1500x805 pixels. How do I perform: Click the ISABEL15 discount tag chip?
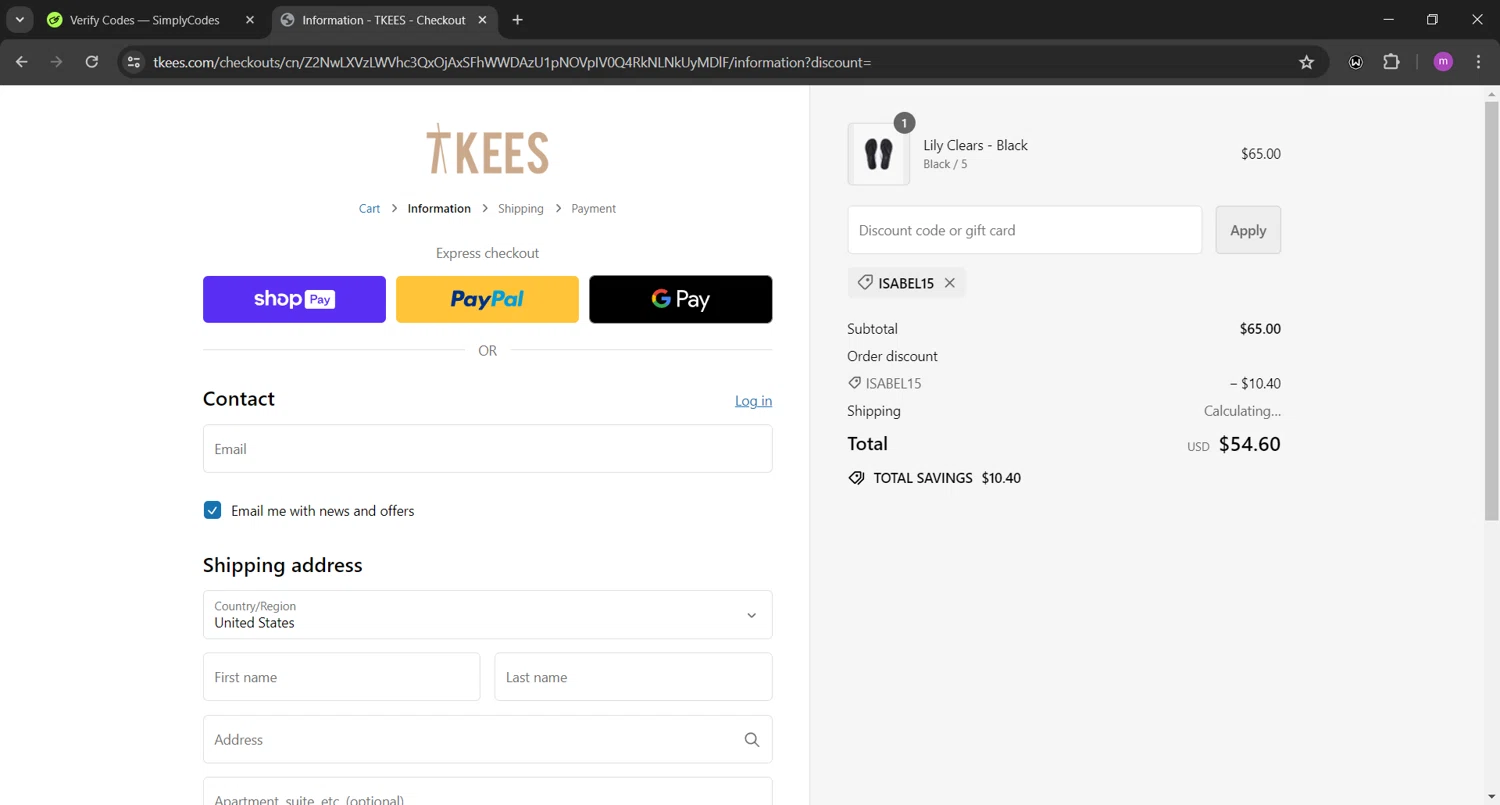(x=906, y=283)
